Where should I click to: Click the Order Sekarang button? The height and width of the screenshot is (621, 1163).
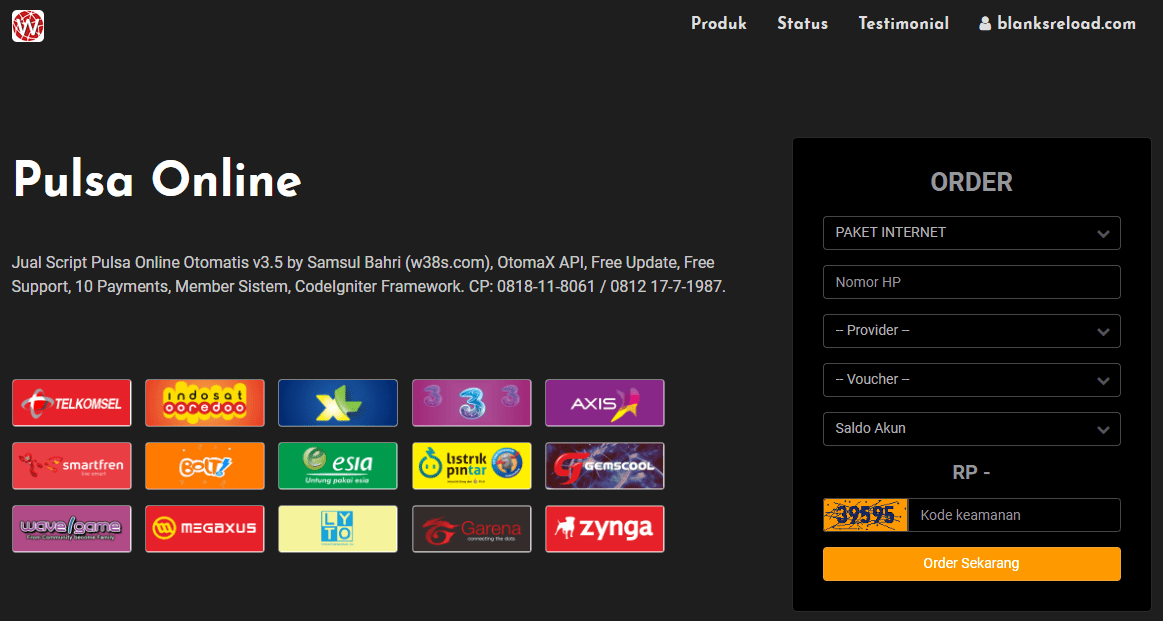[x=972, y=564]
